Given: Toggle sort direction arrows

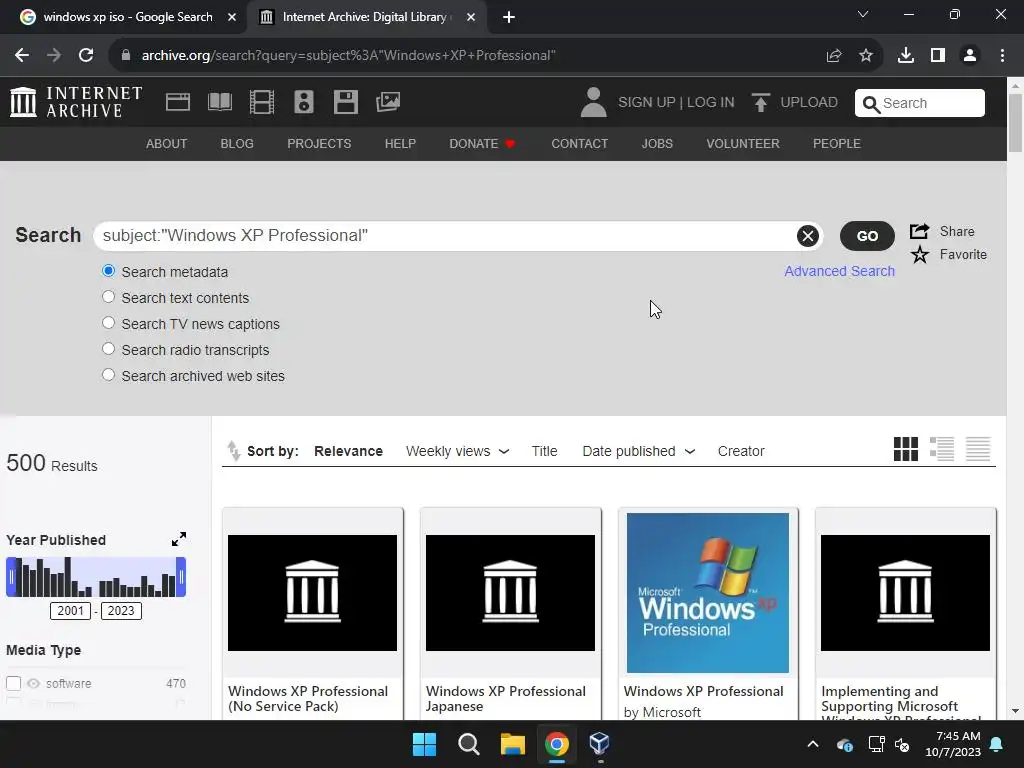Looking at the screenshot, I should click(233, 451).
